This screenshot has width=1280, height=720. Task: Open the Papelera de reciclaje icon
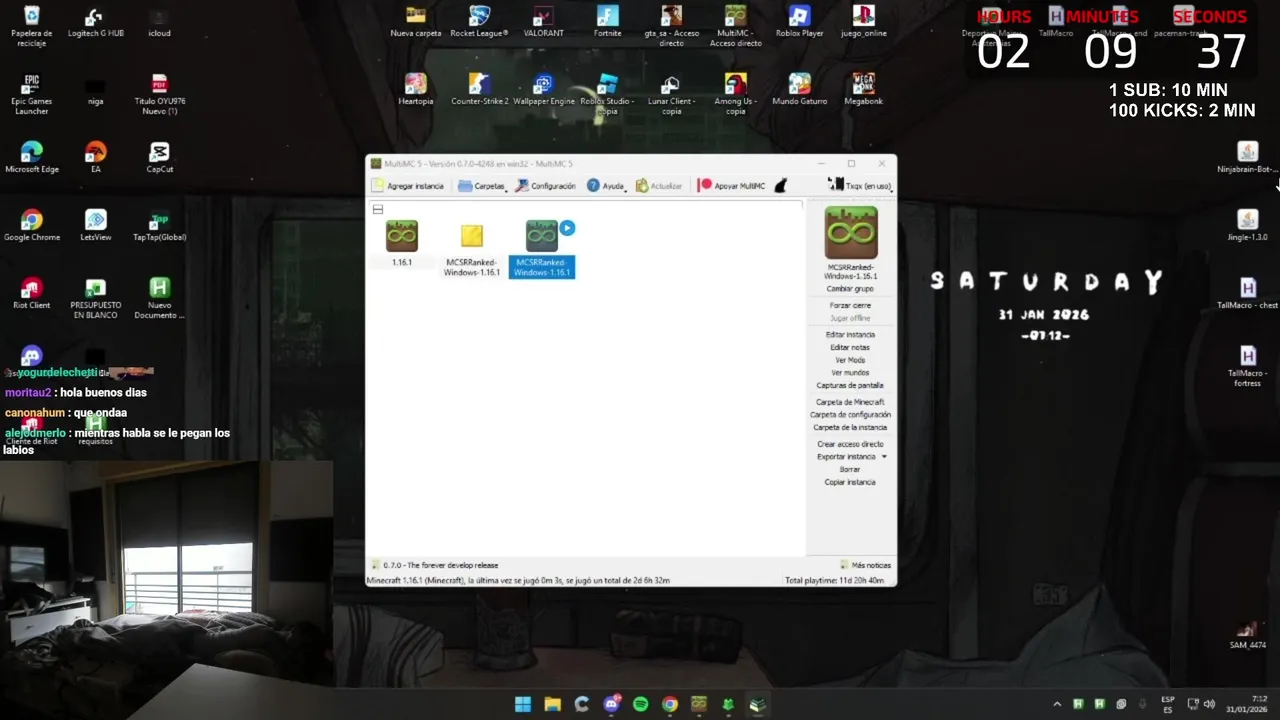tap(31, 26)
